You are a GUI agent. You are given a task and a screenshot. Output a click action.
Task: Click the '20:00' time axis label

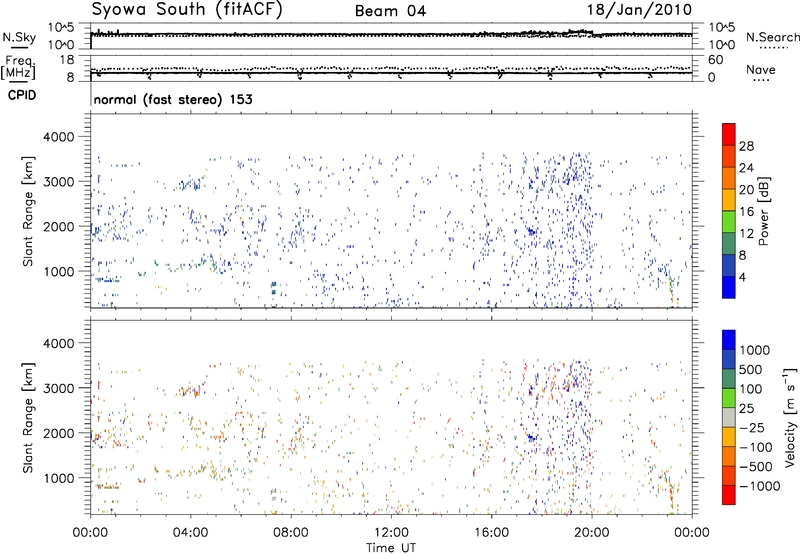point(591,533)
